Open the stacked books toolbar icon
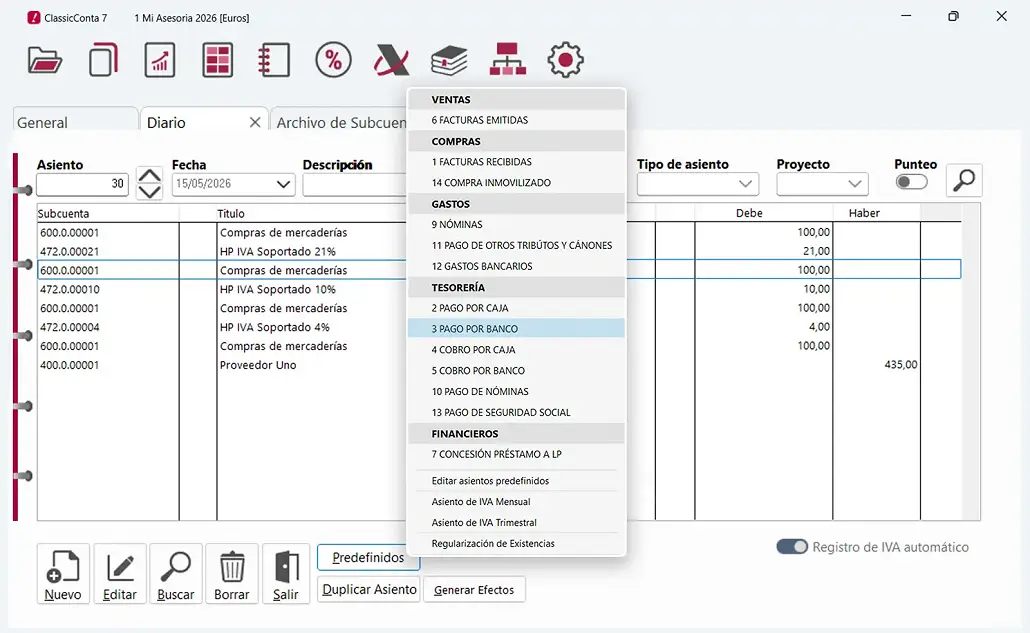The height and width of the screenshot is (633, 1030). pyautogui.click(x=449, y=60)
